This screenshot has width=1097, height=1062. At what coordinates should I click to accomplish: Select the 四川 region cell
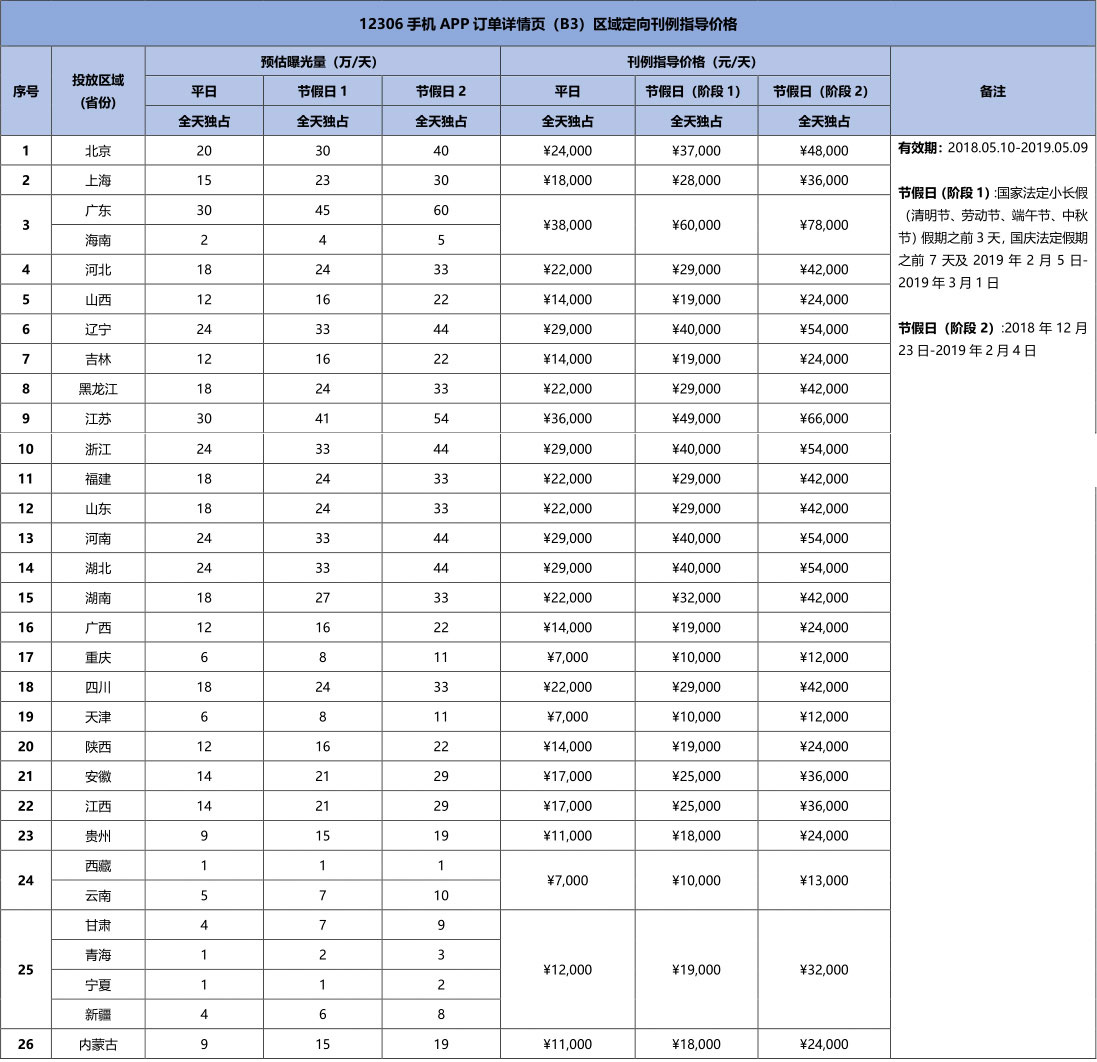(98, 687)
